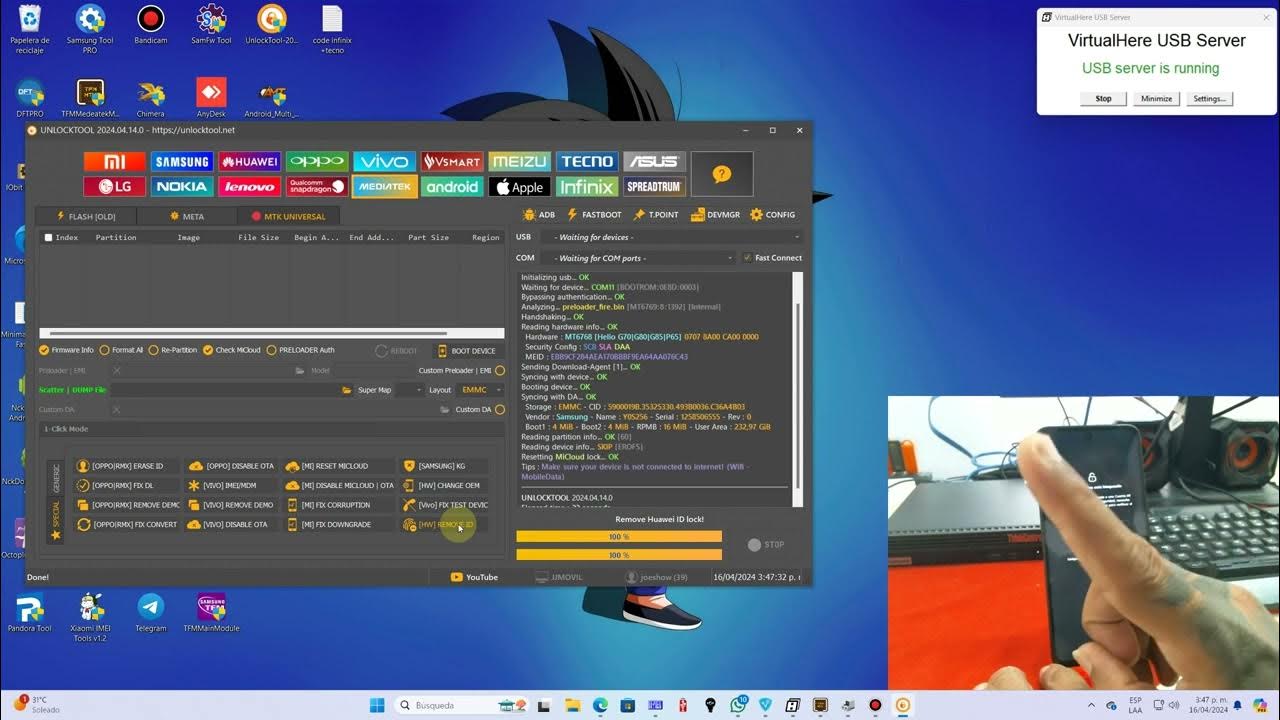Viewport: 1280px width, 720px height.
Task: Open Settings in VirtualHere USB Server
Action: click(1209, 99)
